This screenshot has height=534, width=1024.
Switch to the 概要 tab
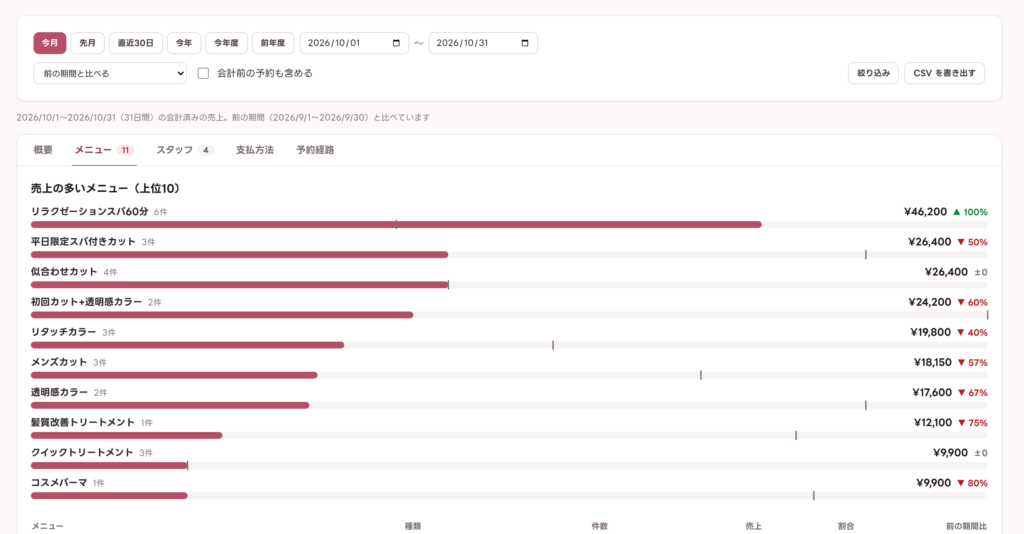point(43,150)
